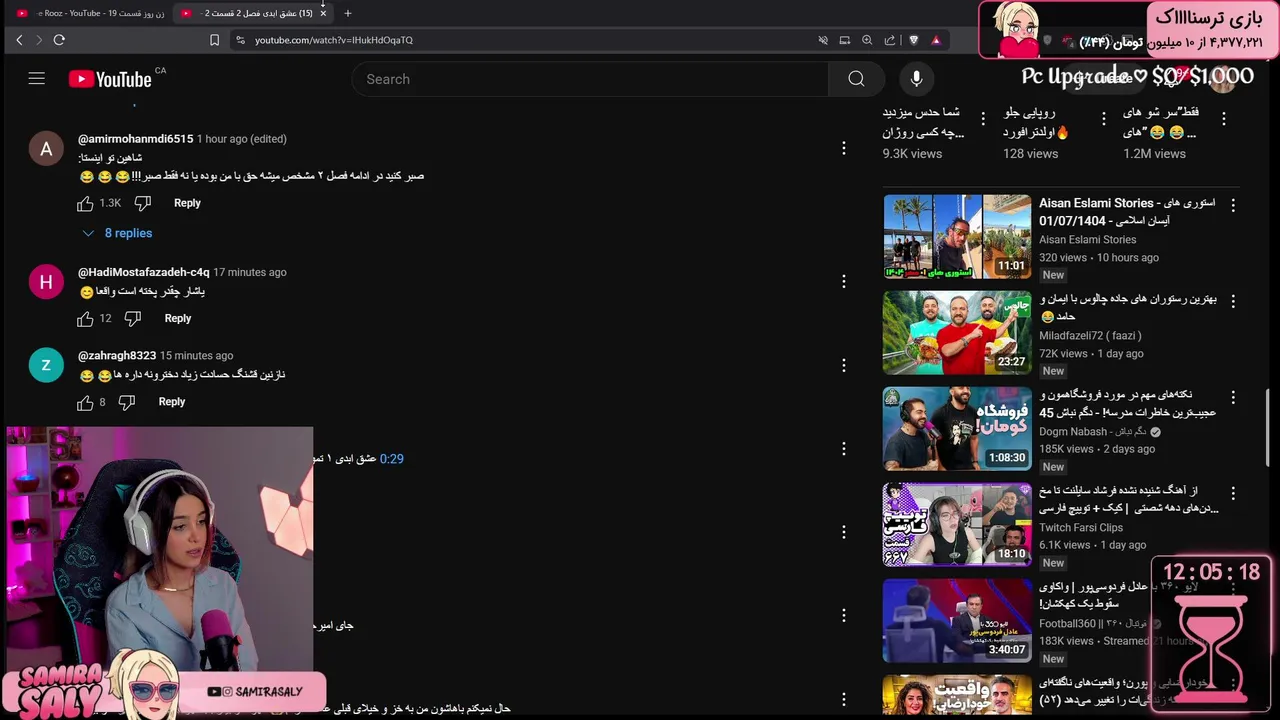Open more options for Dogm Nabash video
This screenshot has height=720, width=1280.
coord(1233,396)
